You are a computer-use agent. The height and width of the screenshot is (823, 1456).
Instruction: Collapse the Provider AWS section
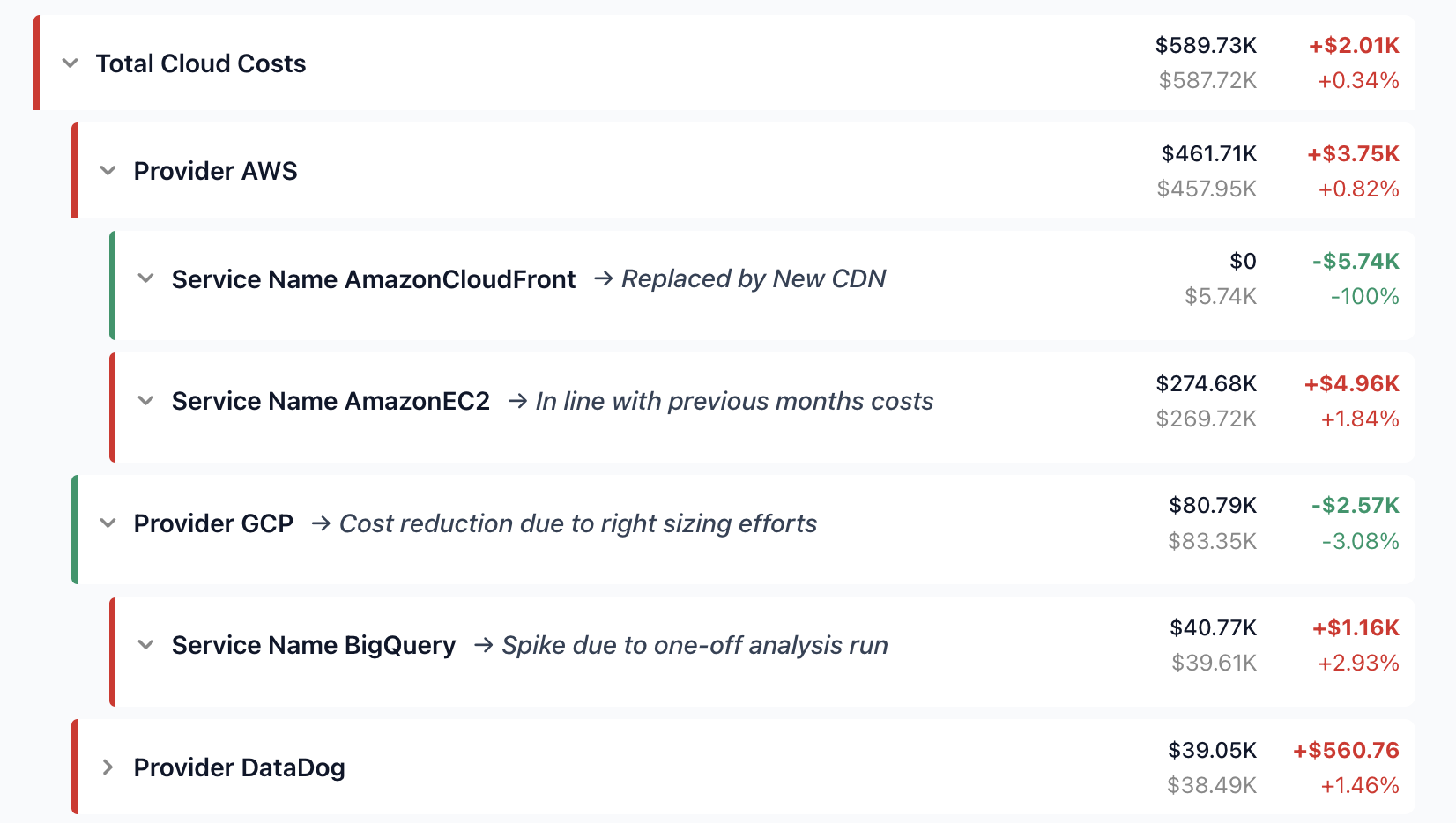coord(108,170)
